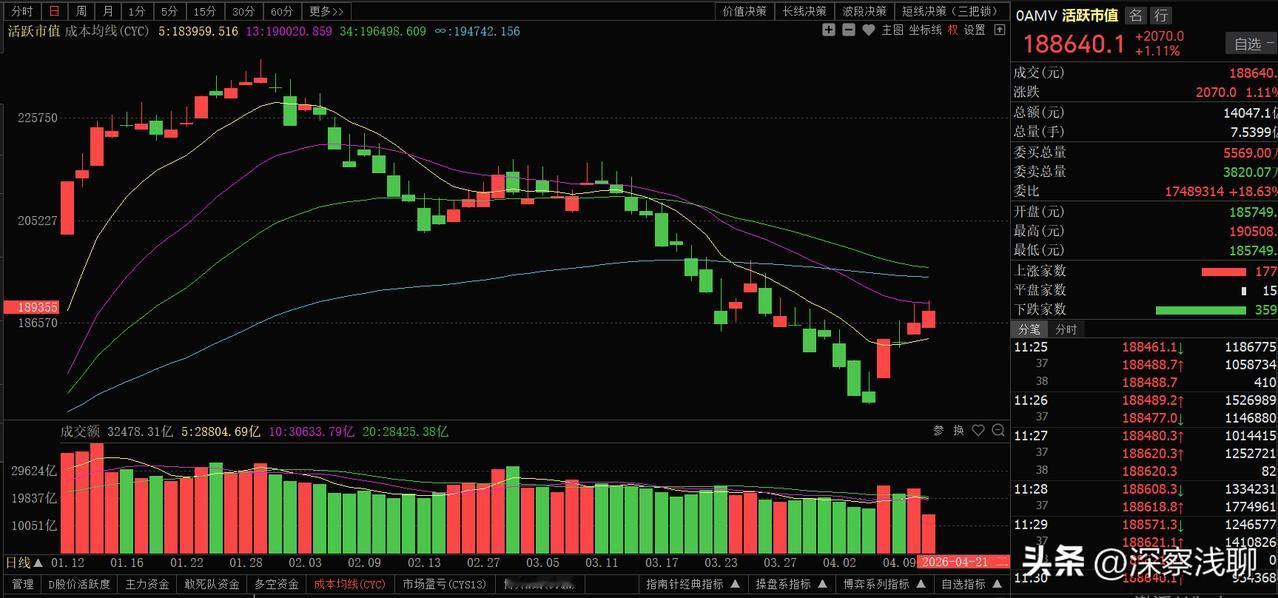Select the 日 daily period tab
Screen dimensions: 1278x598
[x=54, y=11]
